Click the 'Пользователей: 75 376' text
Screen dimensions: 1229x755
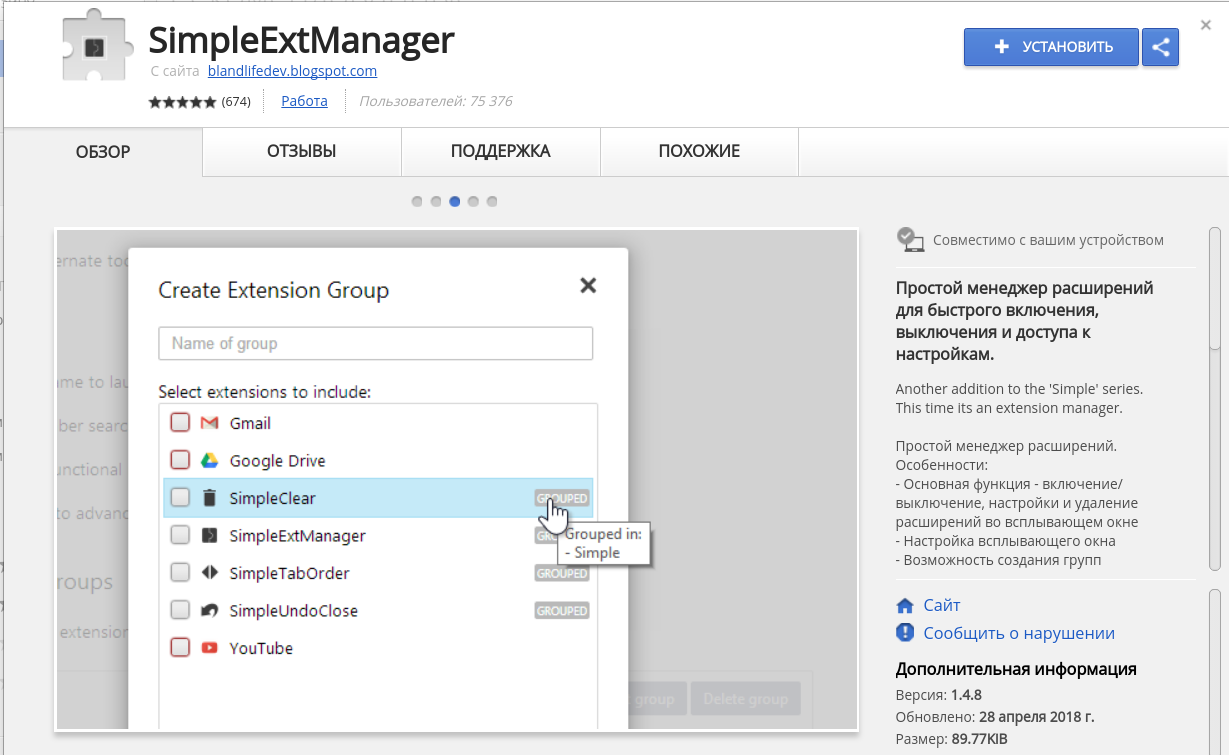pyautogui.click(x=436, y=101)
